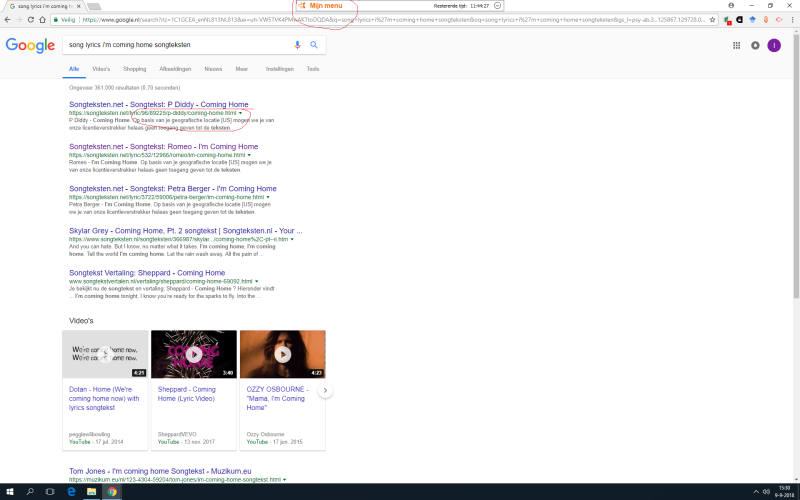Launch Microsoft Edge from taskbar
The height and width of the screenshot is (500, 800).
(x=71, y=492)
